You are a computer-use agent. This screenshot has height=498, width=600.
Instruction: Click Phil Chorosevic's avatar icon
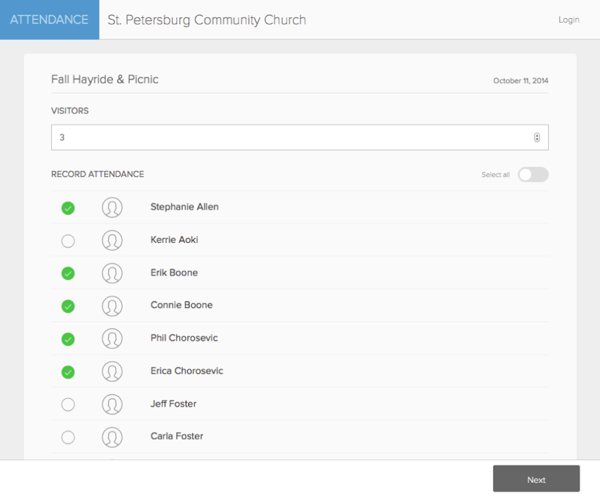(112, 339)
